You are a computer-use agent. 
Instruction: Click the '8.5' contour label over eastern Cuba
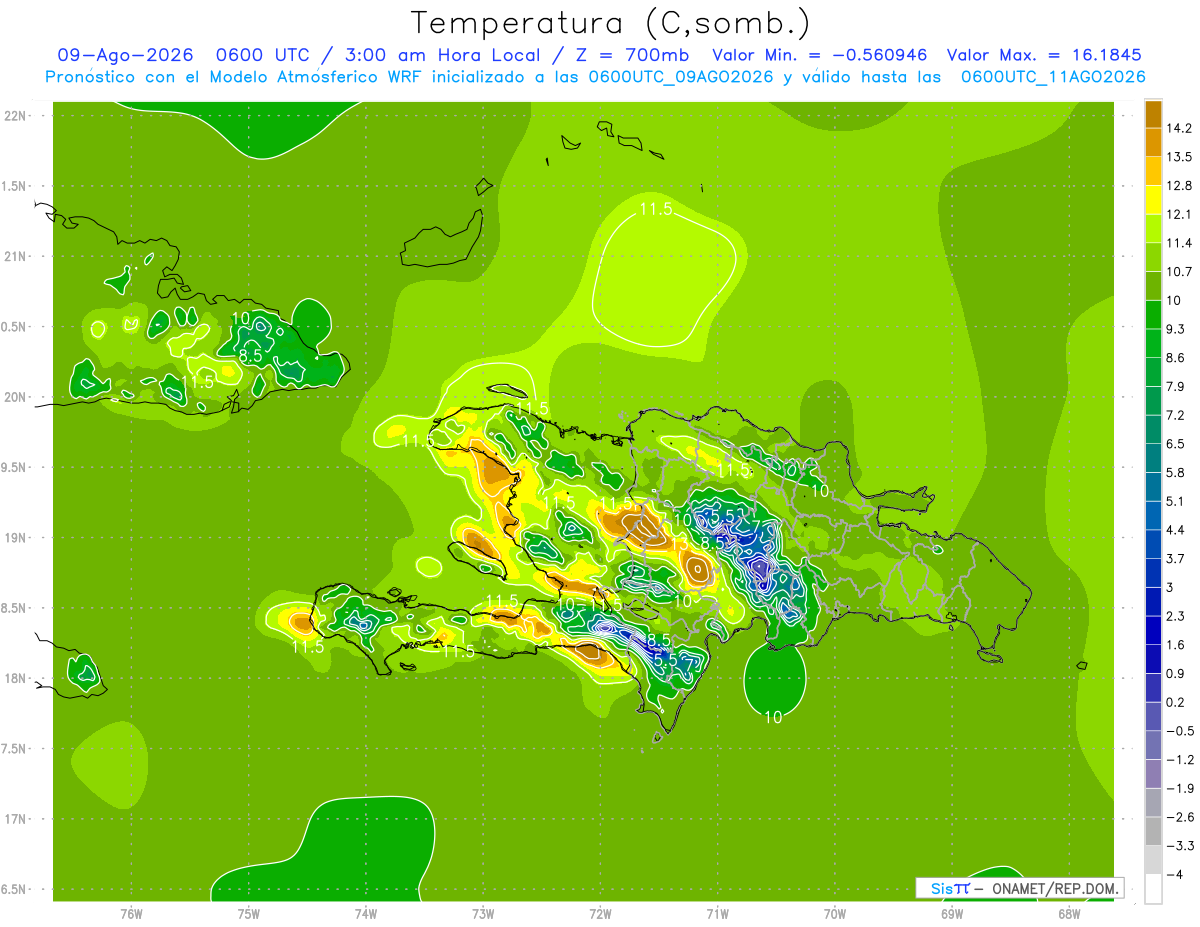pyautogui.click(x=251, y=355)
